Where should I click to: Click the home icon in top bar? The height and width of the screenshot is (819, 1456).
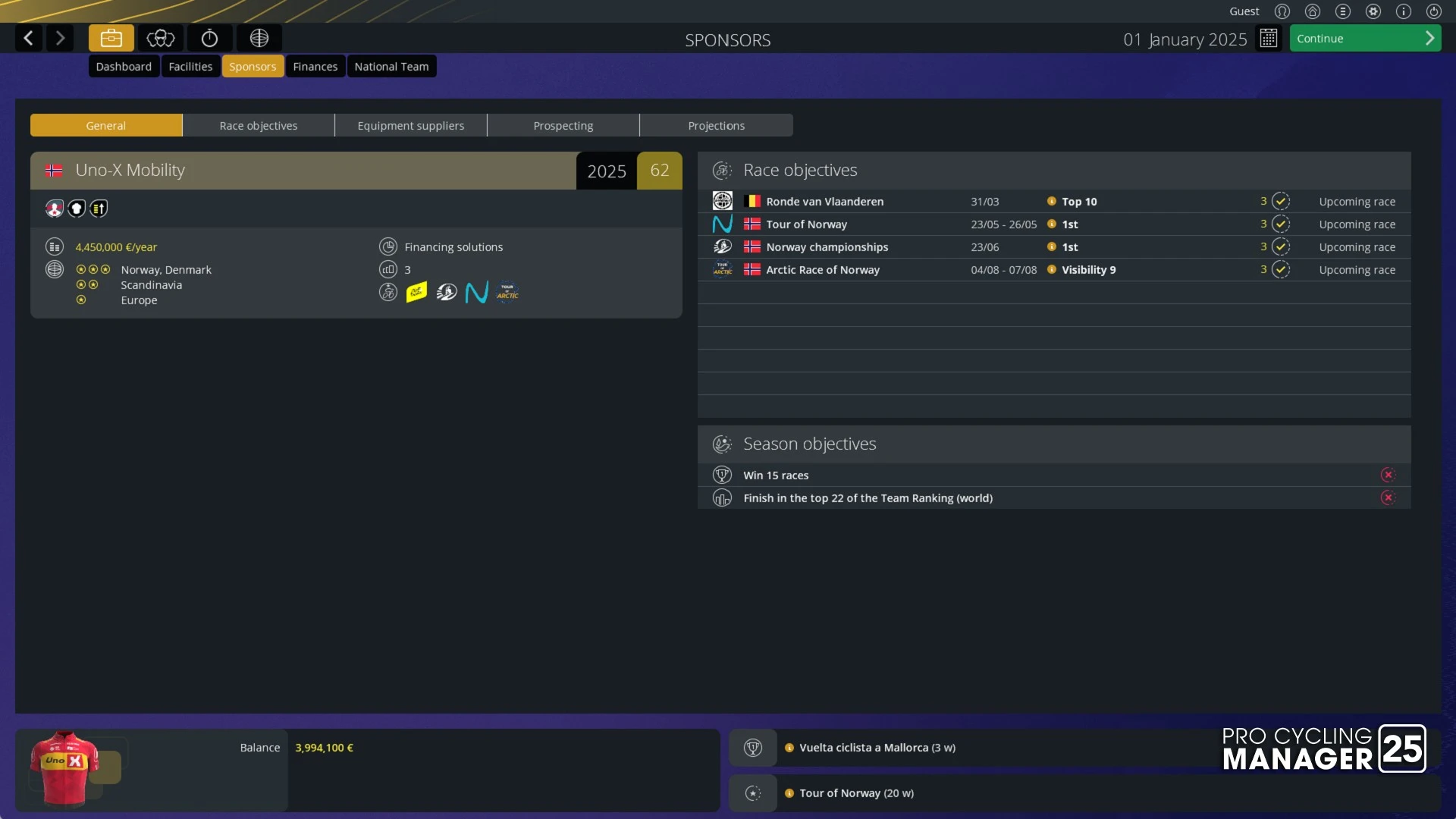pos(1312,11)
